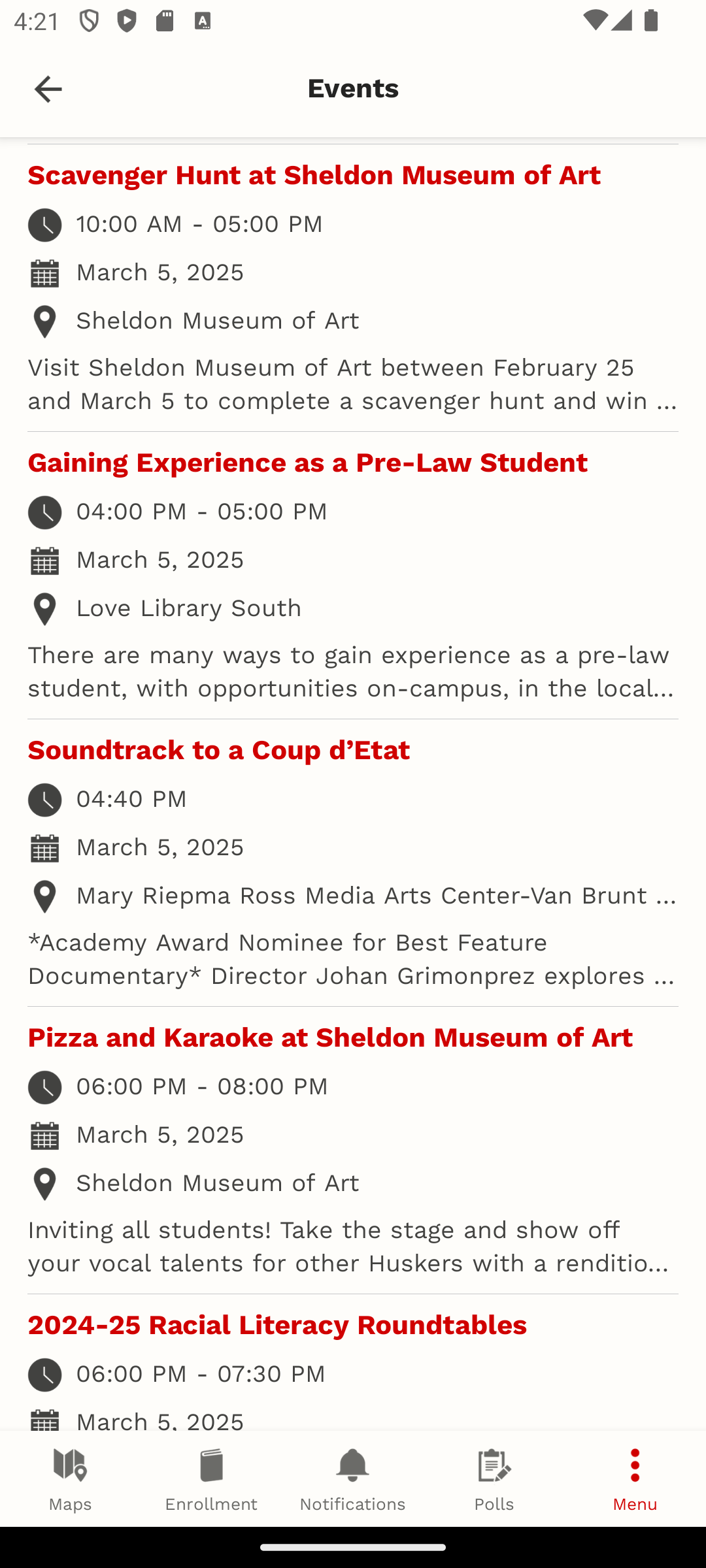This screenshot has width=706, height=1568.
Task: Select the Scavenger Hunt description text
Action: [353, 384]
